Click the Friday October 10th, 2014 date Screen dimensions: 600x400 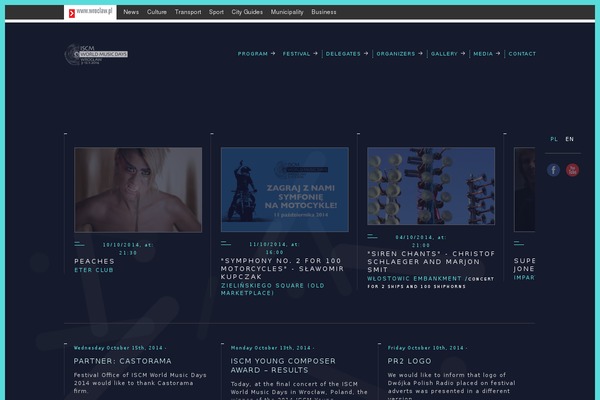click(x=426, y=348)
